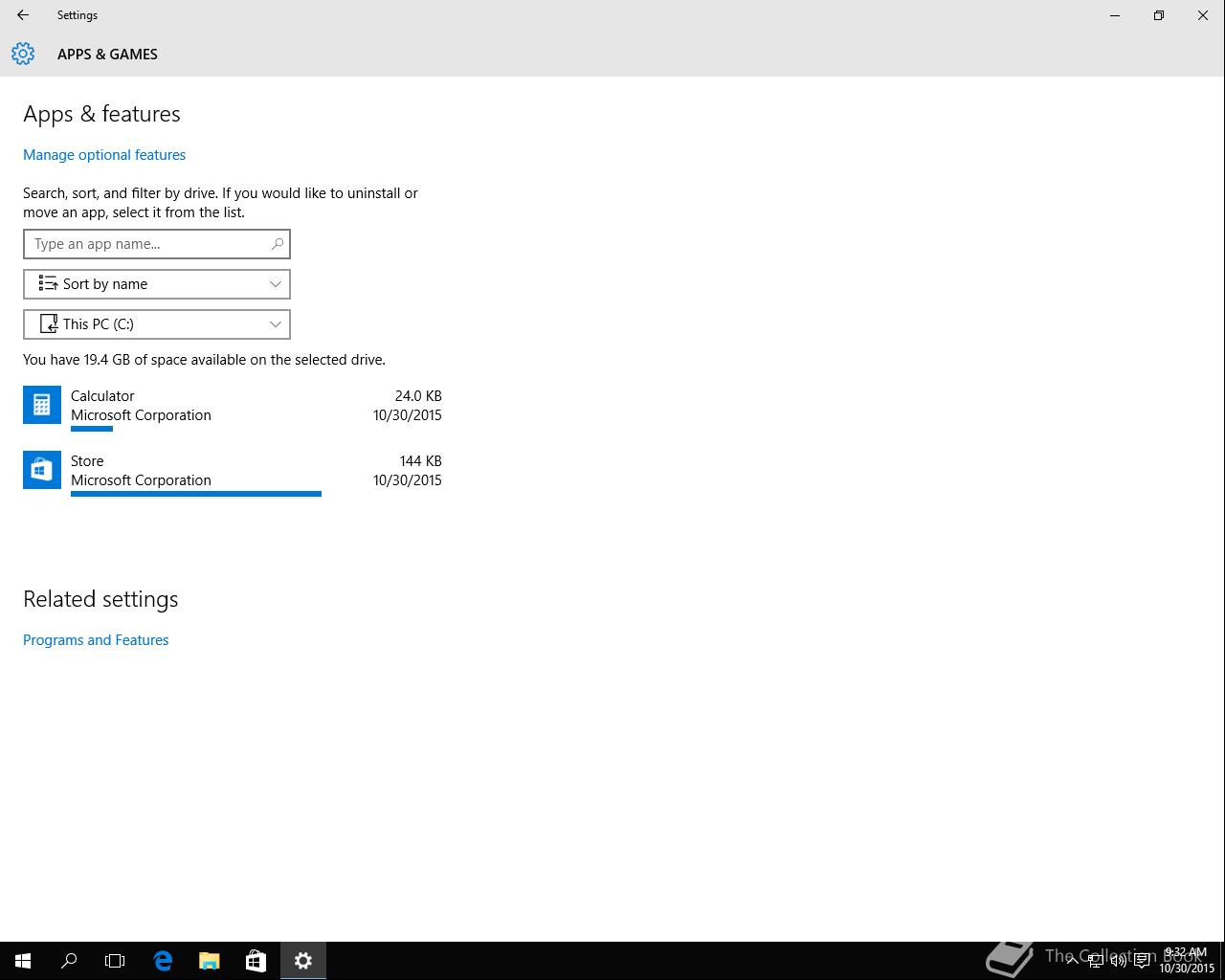Open the This PC (C:) drive dropdown

(157, 324)
